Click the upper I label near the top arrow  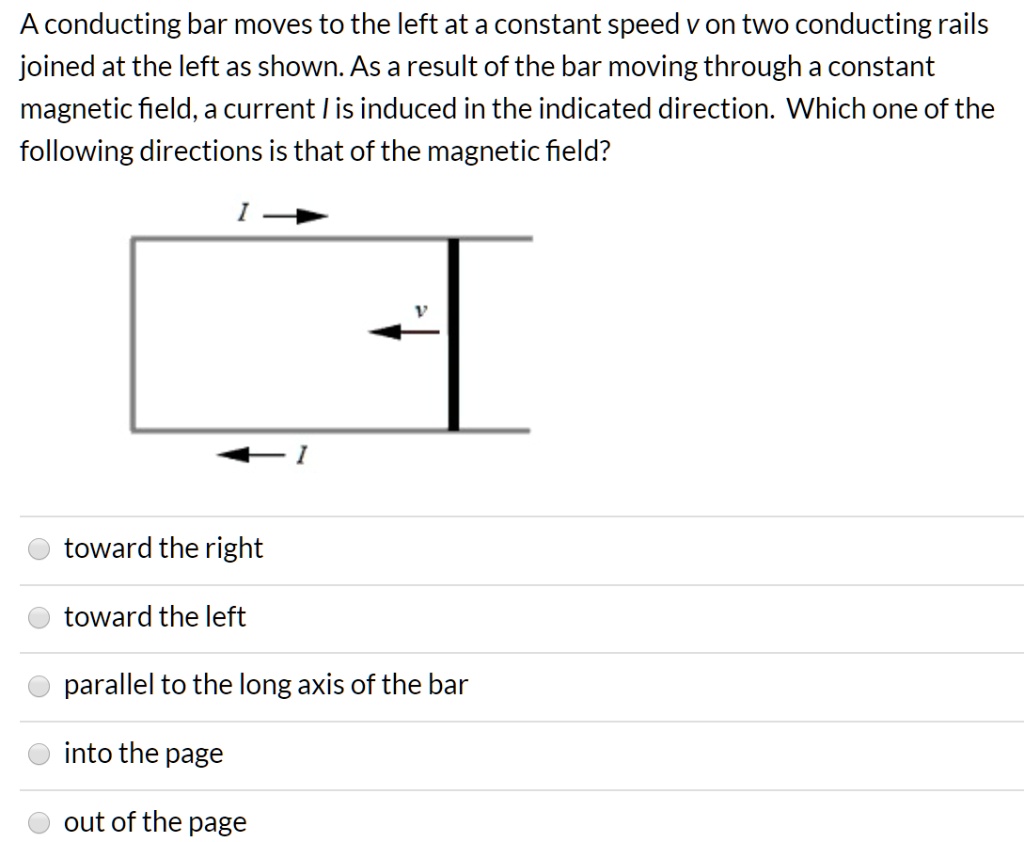[242, 211]
